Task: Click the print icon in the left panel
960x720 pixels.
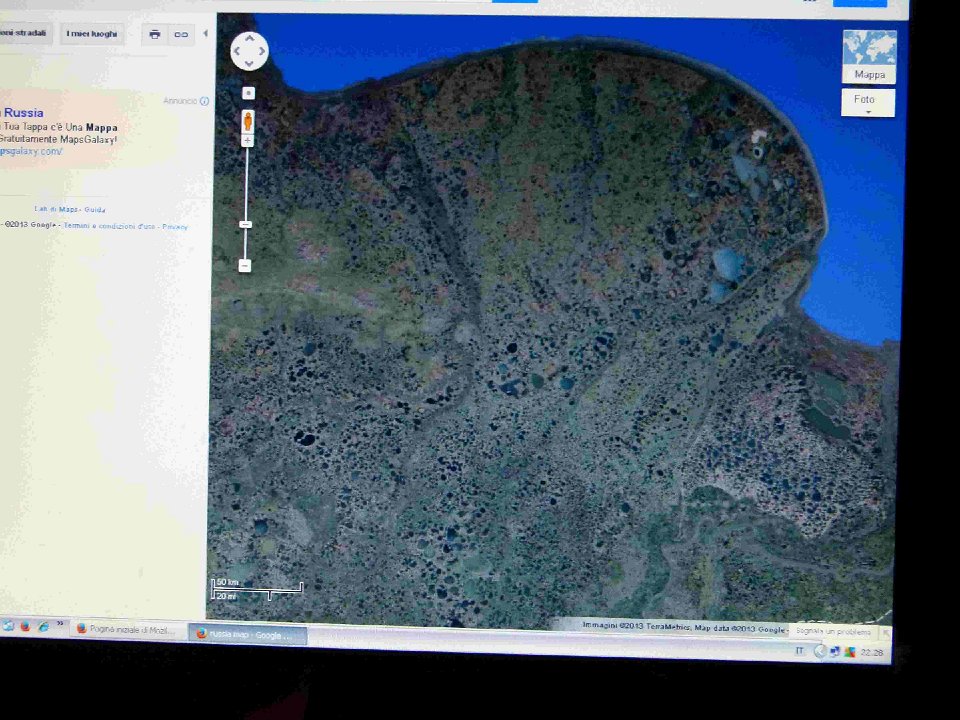Action: tap(155, 34)
